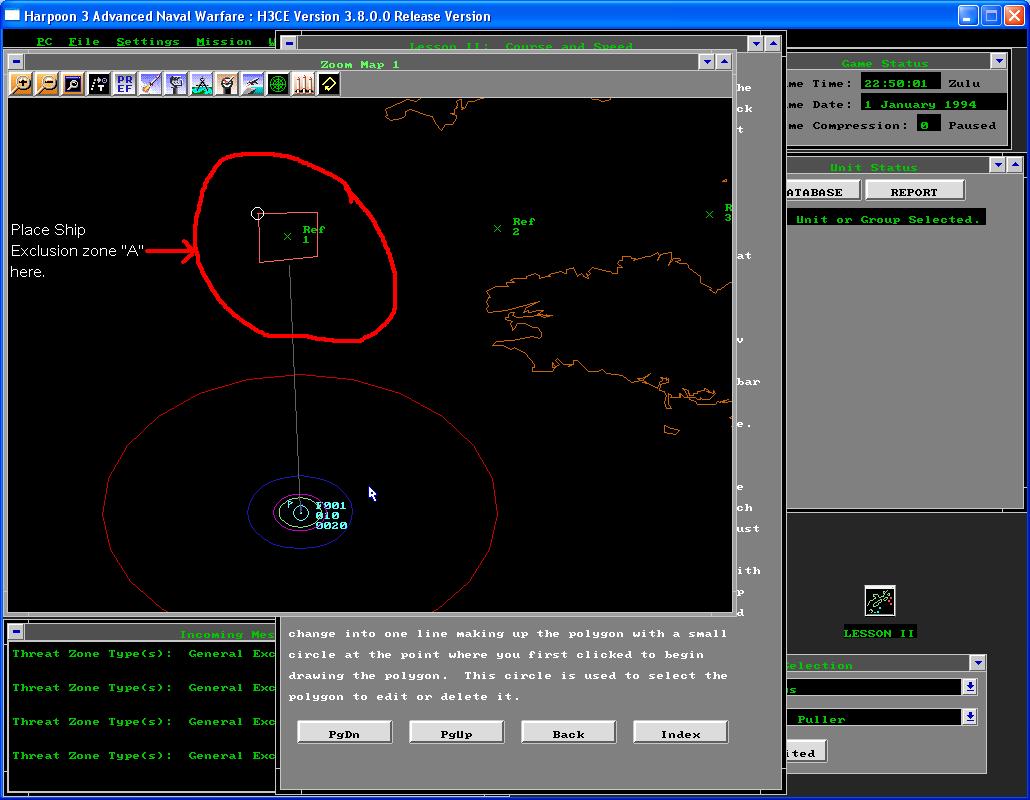Click the Zulu time zone label
The width and height of the screenshot is (1030, 800).
[x=964, y=83]
